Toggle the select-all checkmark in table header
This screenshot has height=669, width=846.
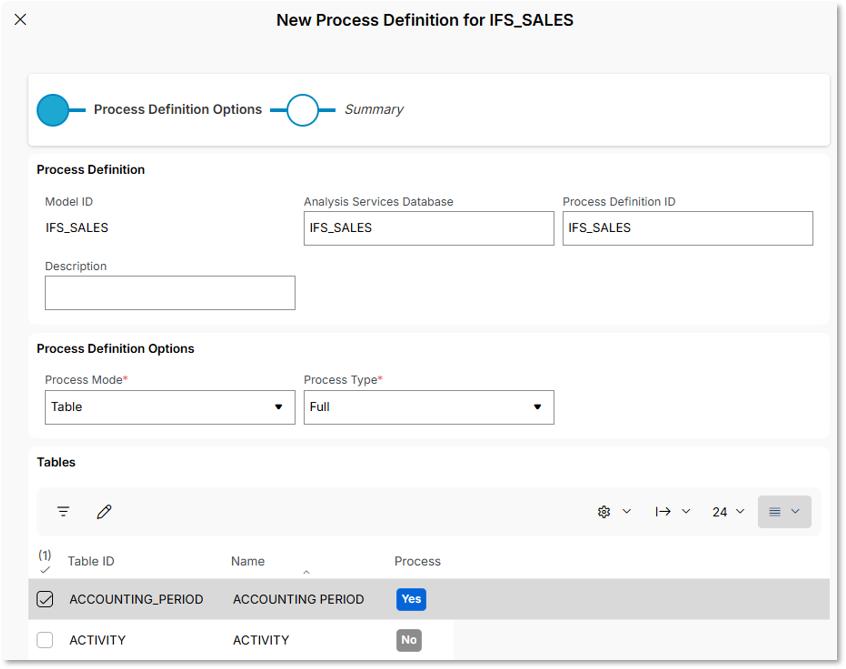point(45,570)
